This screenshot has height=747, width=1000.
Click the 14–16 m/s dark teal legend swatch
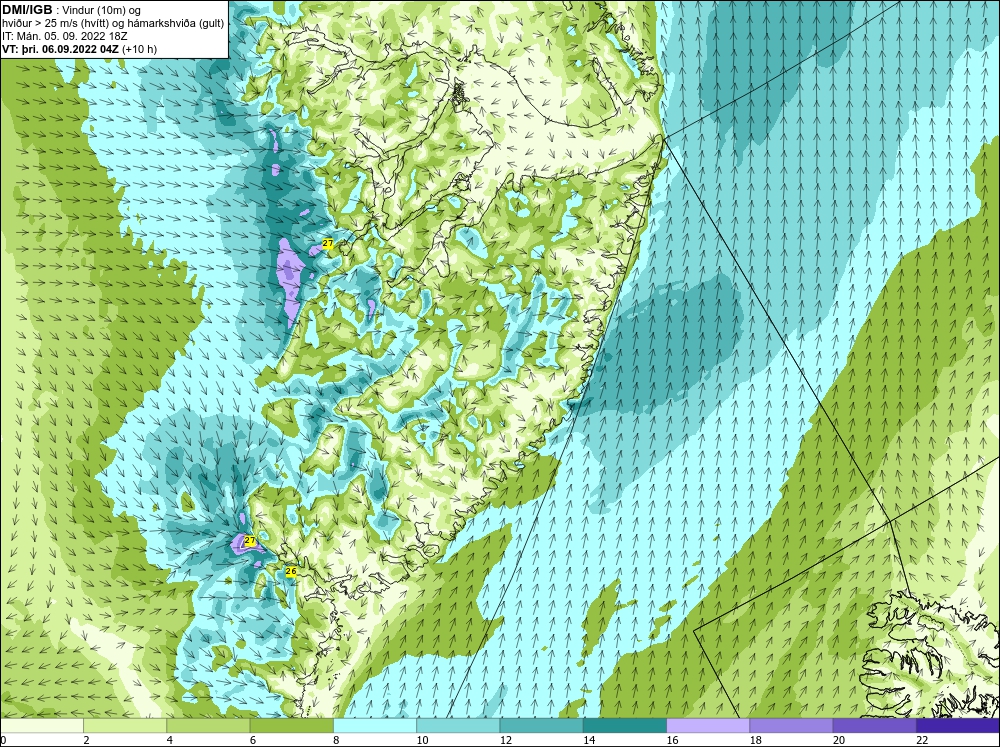pos(625,726)
